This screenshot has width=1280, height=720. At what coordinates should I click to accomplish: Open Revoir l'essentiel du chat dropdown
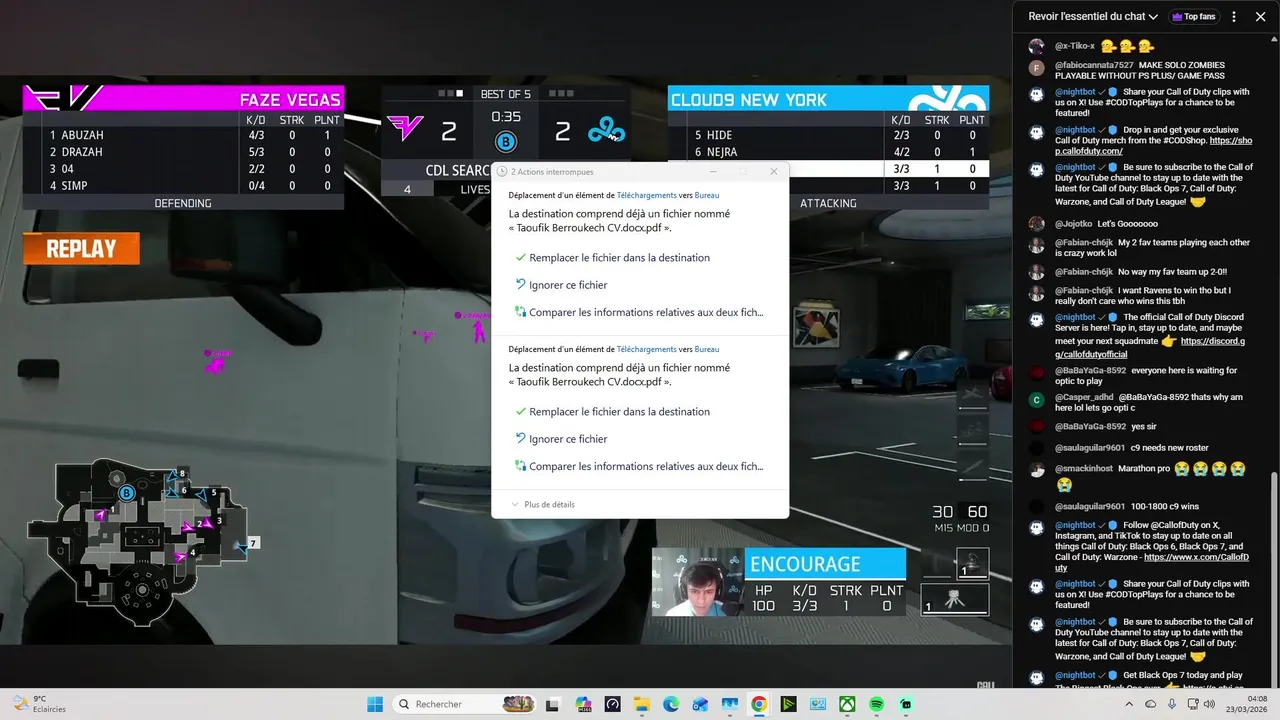(1093, 17)
